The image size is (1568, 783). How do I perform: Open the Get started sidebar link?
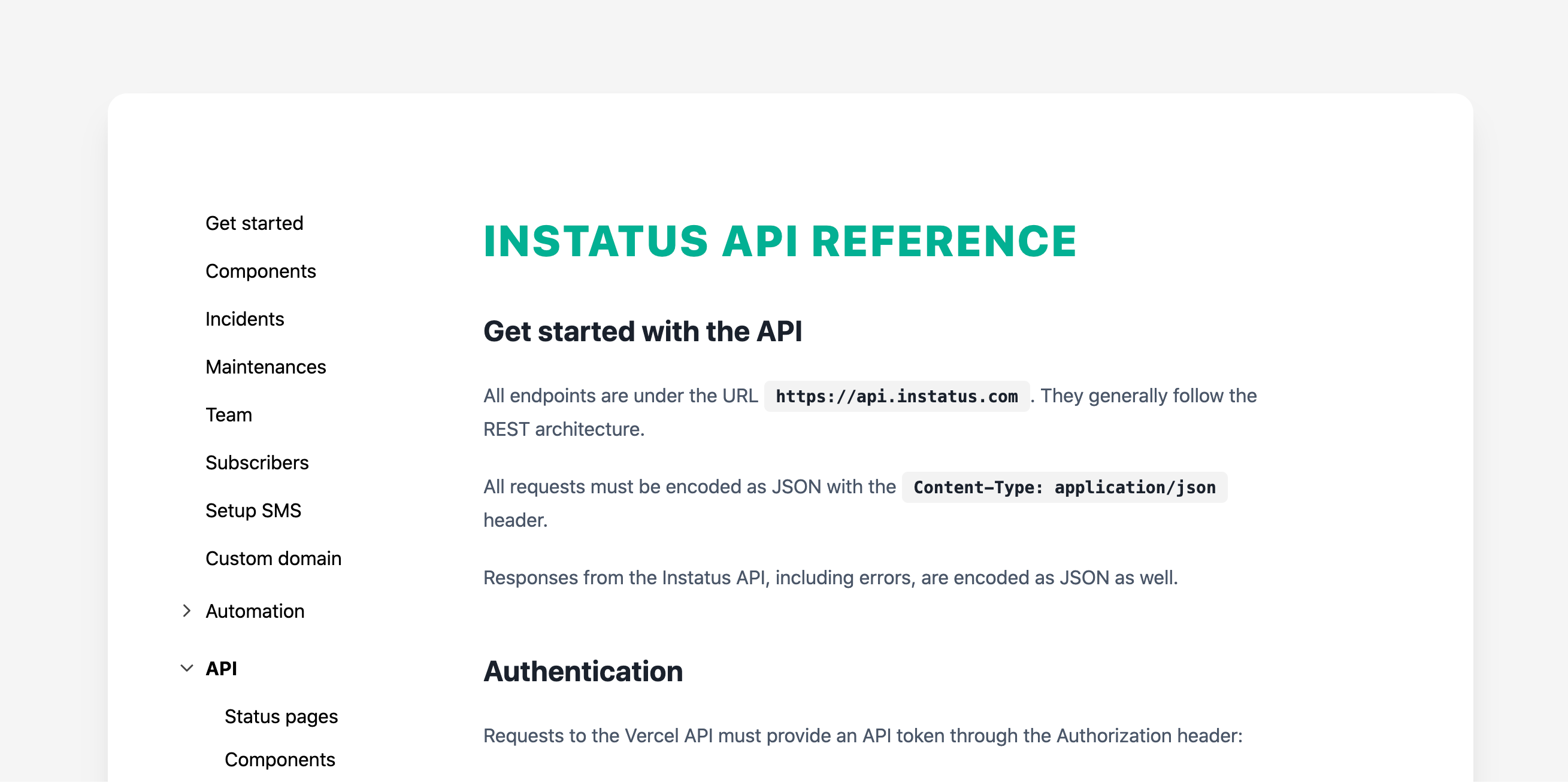tap(255, 223)
